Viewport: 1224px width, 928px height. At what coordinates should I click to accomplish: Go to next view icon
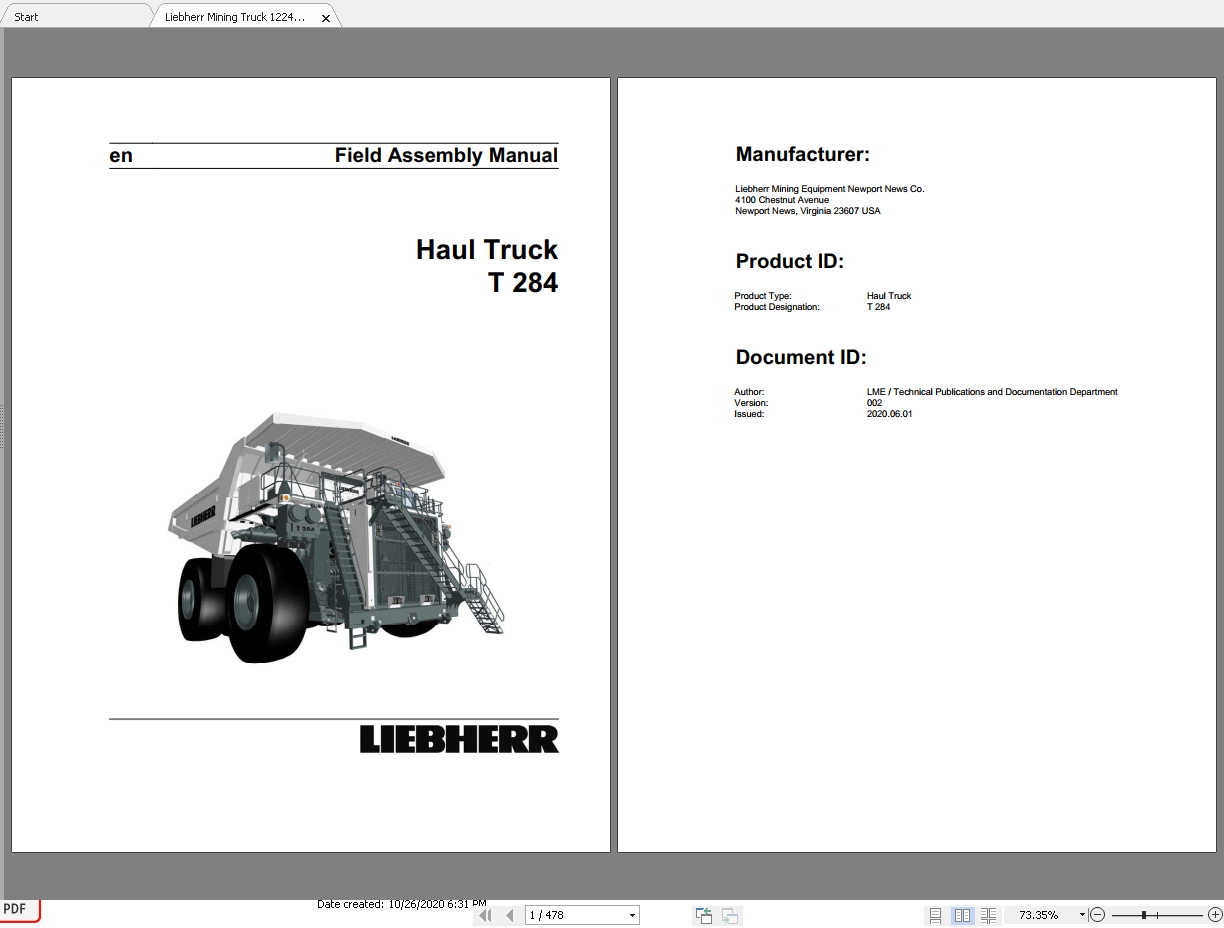[x=730, y=915]
